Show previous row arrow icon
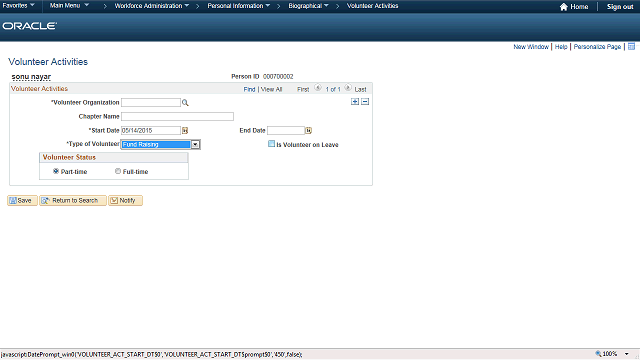The height and width of the screenshot is (360, 640). (x=318, y=88)
